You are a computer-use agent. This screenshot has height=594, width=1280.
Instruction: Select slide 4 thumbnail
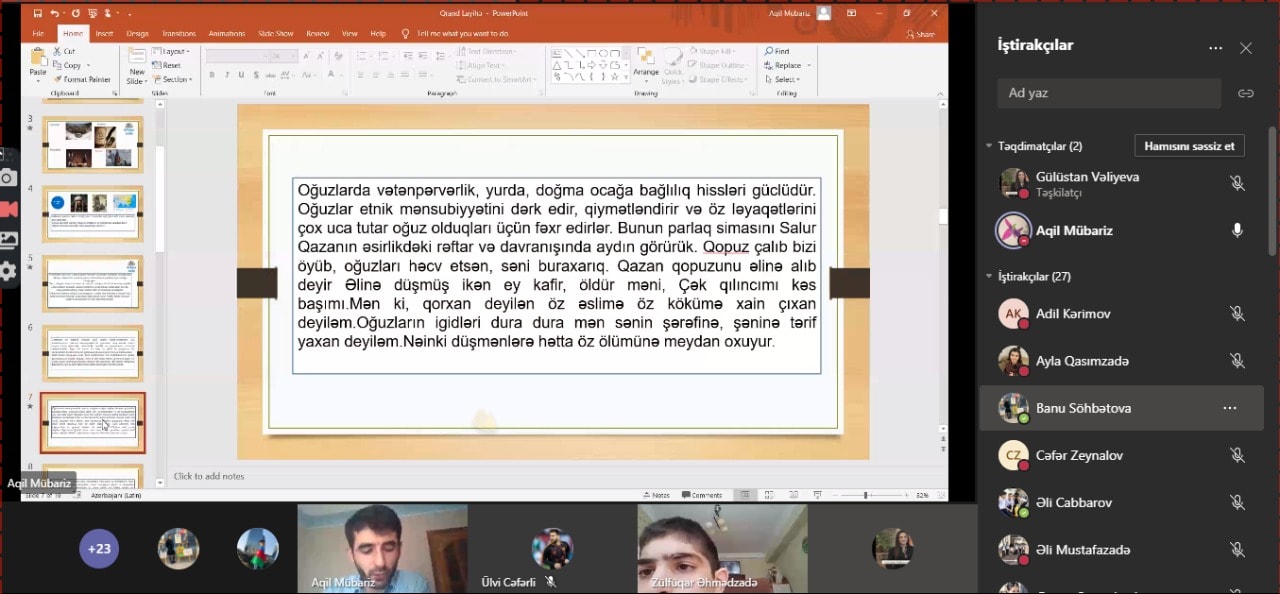click(93, 213)
